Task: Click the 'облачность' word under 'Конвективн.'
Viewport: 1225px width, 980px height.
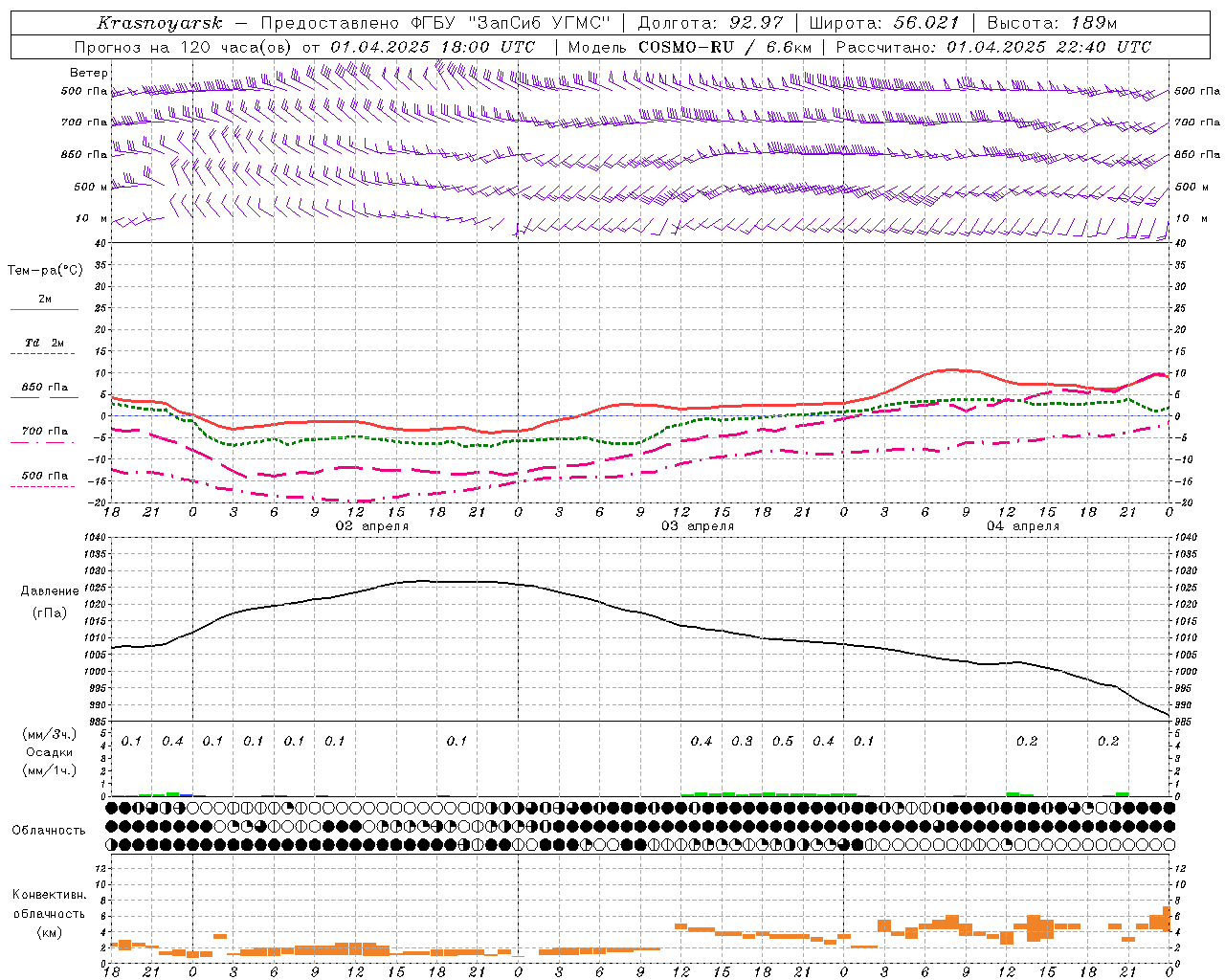Action: [50, 913]
